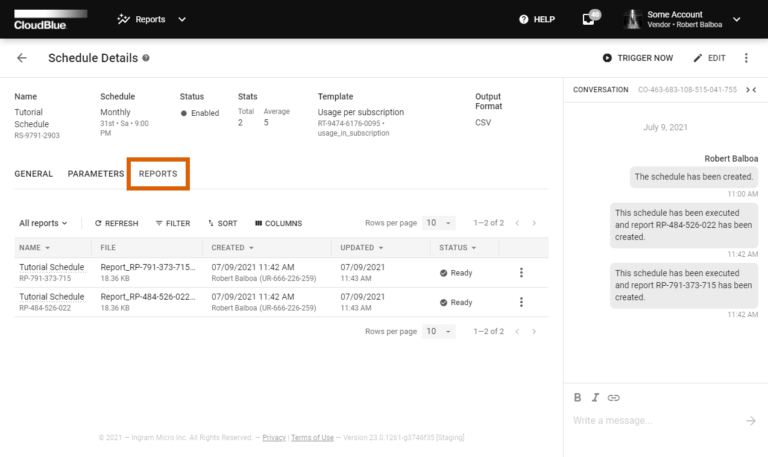Viewport: 768px width, 457px height.
Task: Click schedule ID RS-9791-2903
Action: 37,136
